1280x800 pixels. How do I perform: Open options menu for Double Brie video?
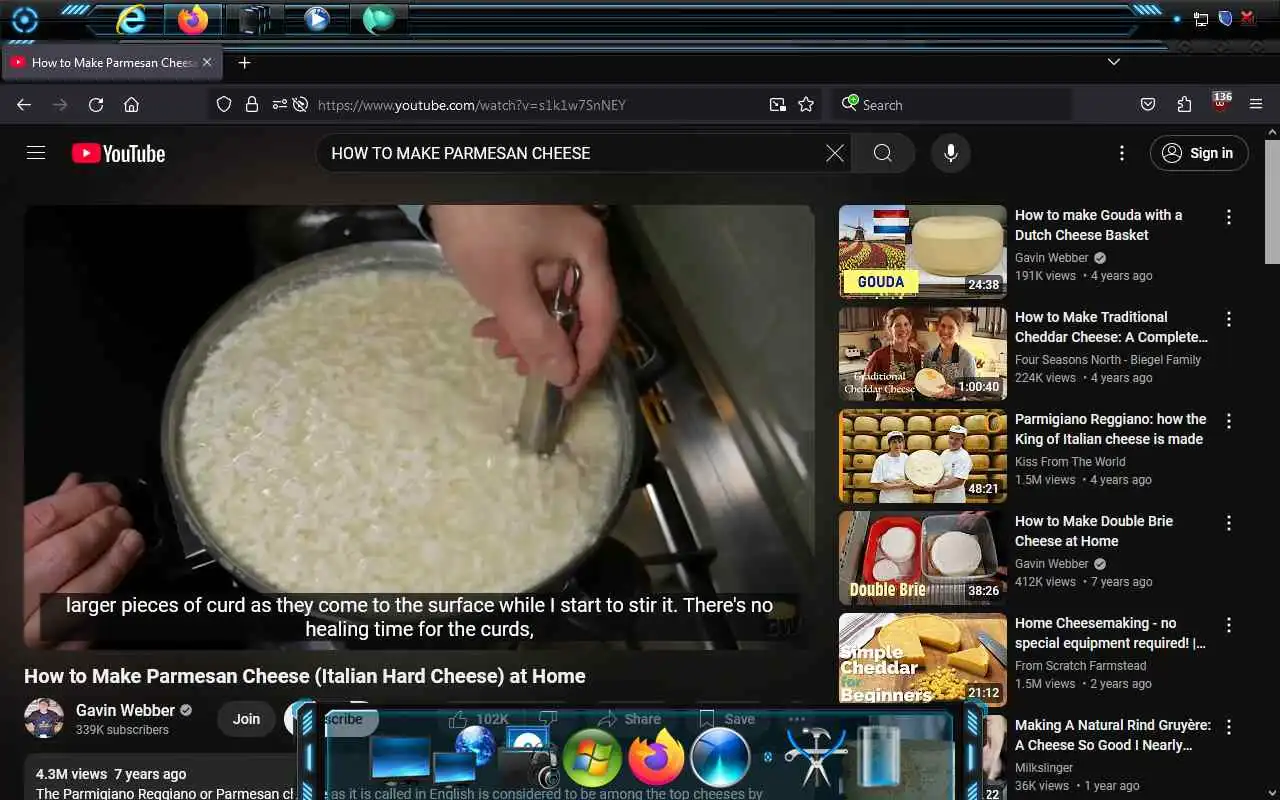coord(1229,523)
